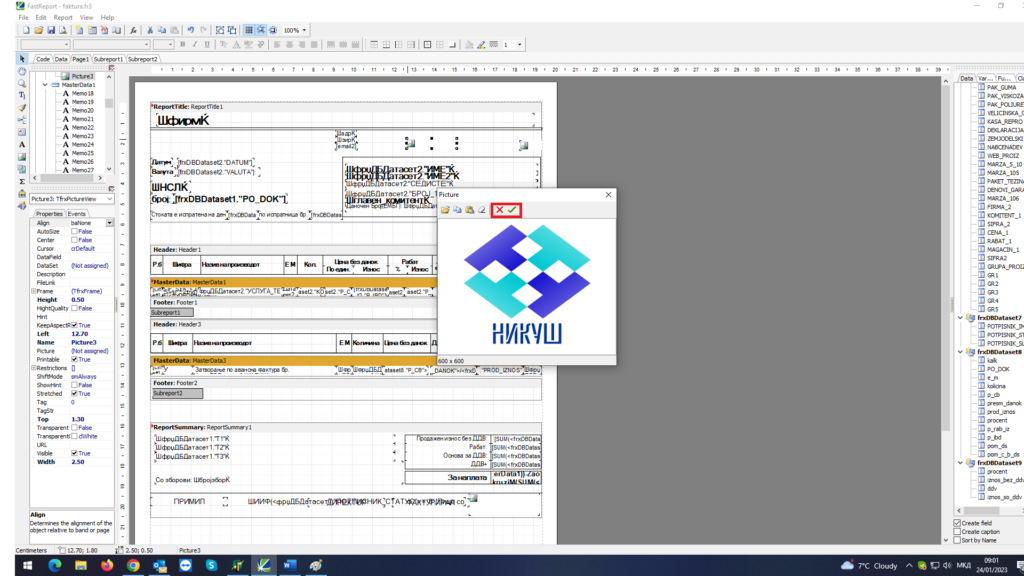Toggle Visible property checkbox

(x=74, y=453)
